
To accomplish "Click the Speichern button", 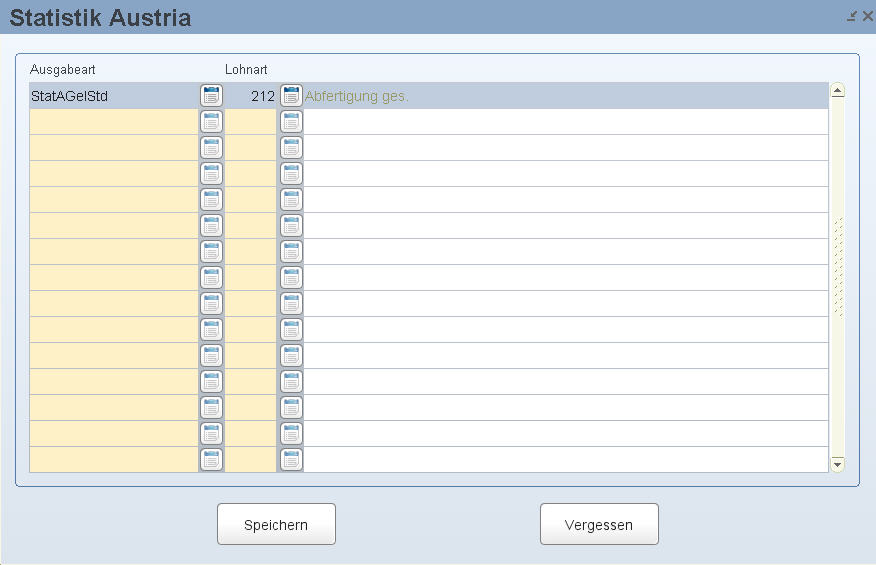I will tap(277, 524).
